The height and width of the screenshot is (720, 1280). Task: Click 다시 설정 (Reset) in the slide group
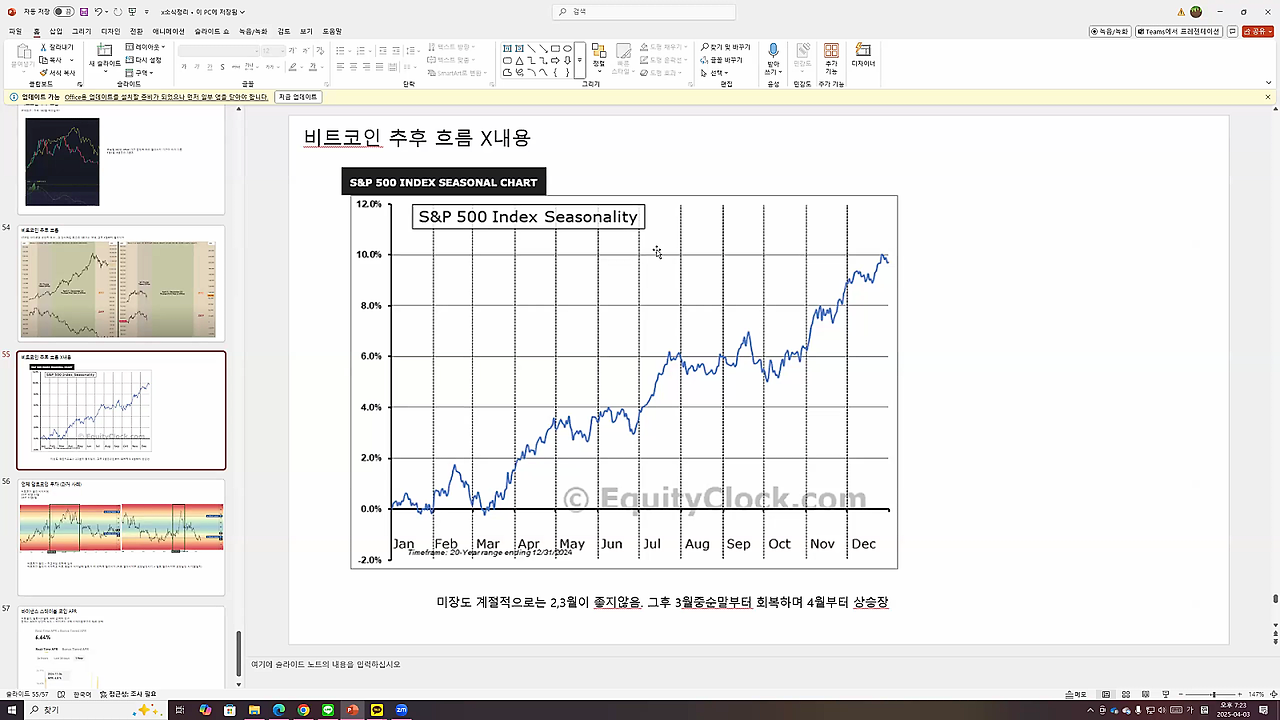click(x=144, y=60)
